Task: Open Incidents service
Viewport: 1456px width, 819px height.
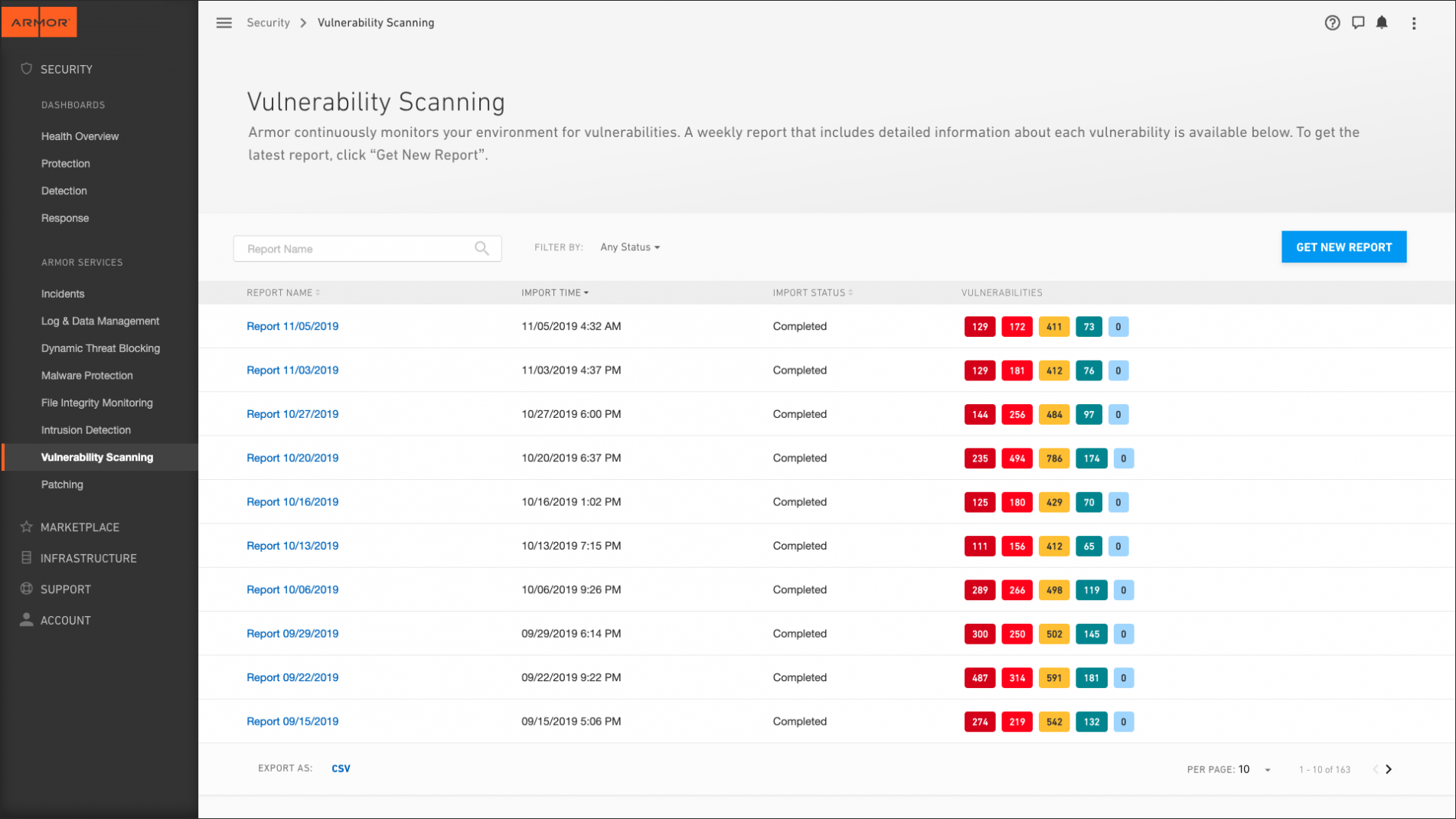Action: click(x=63, y=294)
